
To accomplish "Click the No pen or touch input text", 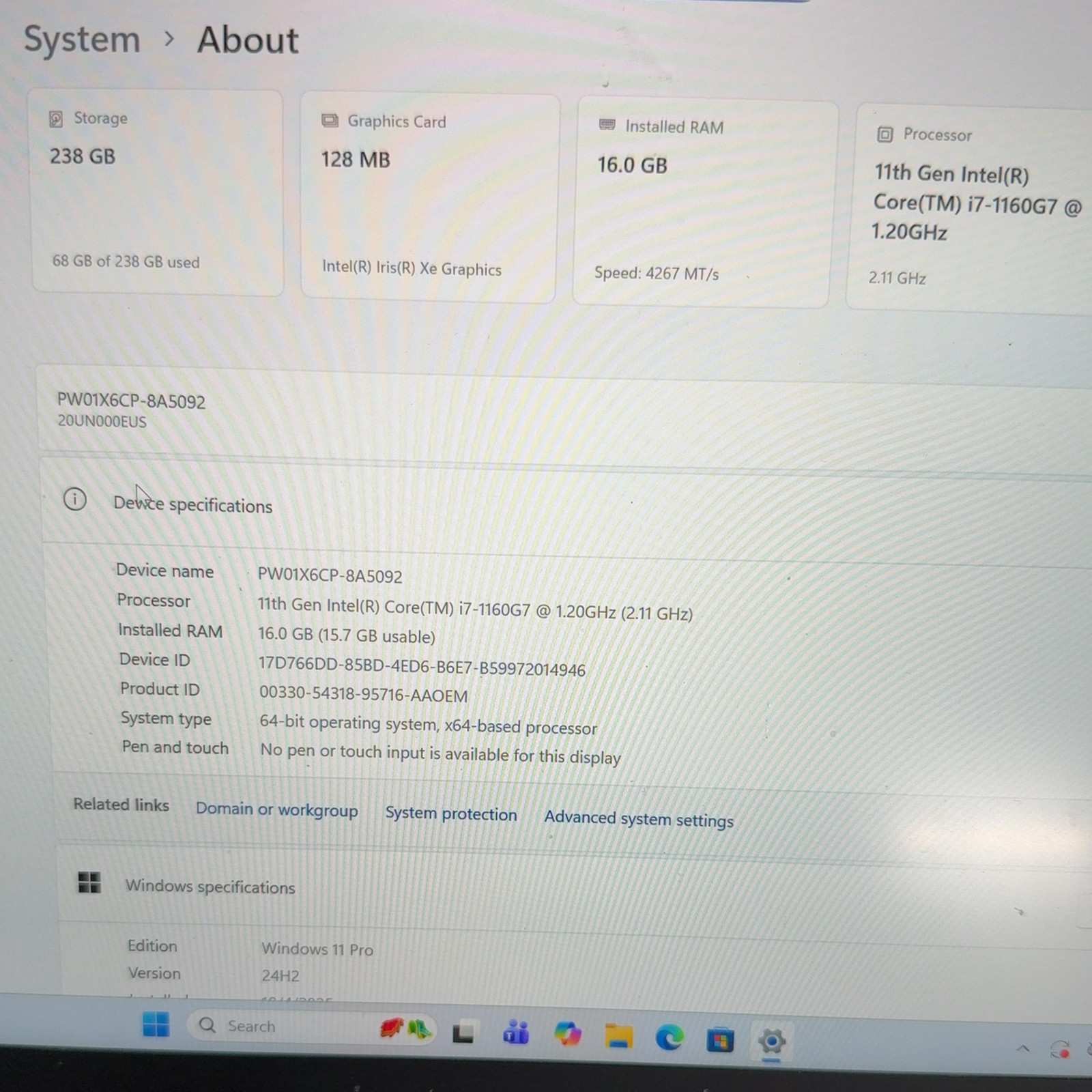I will 441,754.
